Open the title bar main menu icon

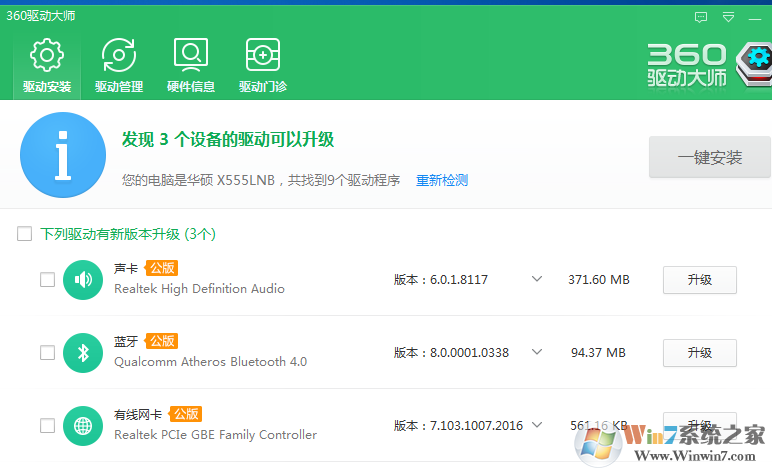pyautogui.click(x=728, y=17)
